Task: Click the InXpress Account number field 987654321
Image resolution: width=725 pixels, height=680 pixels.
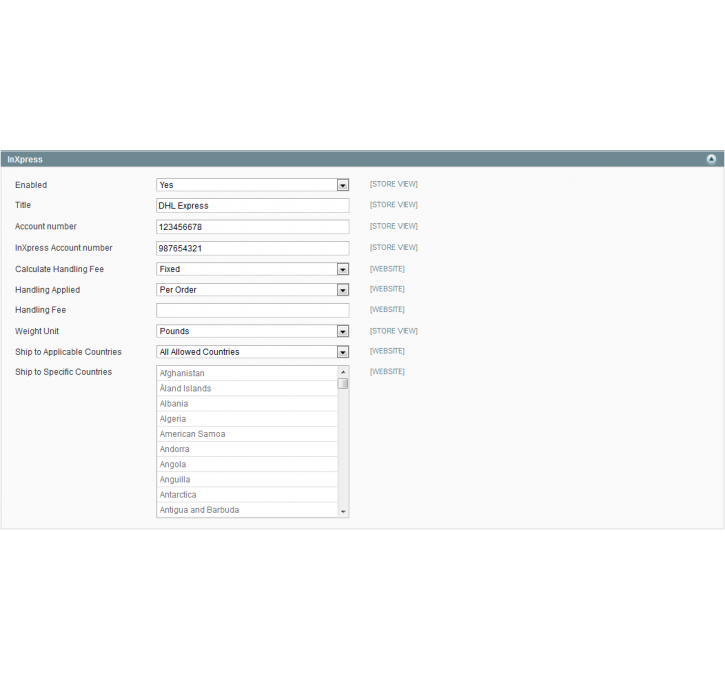Action: [252, 248]
